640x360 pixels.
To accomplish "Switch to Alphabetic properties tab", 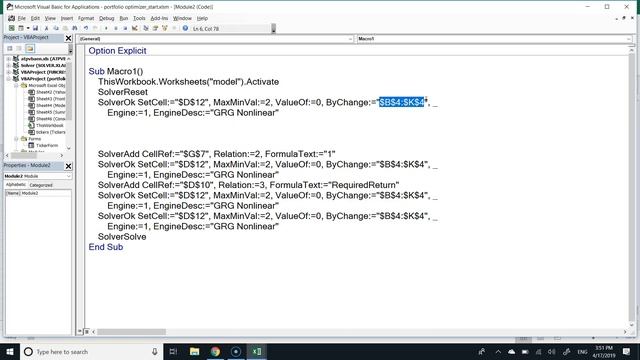I will (16, 185).
